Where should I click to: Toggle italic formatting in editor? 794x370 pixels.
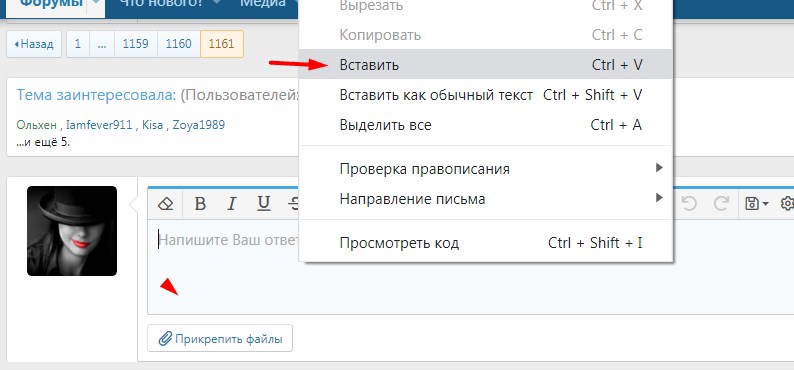click(x=231, y=203)
